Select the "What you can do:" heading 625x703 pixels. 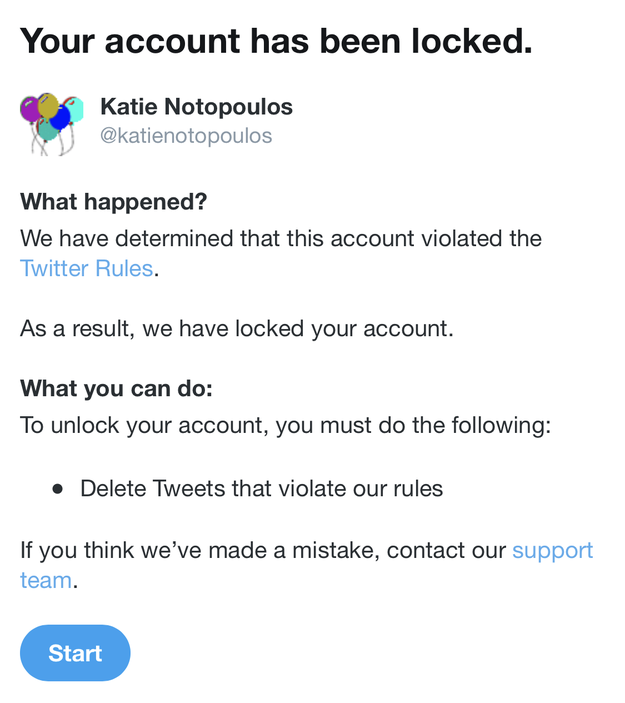click(x=117, y=388)
